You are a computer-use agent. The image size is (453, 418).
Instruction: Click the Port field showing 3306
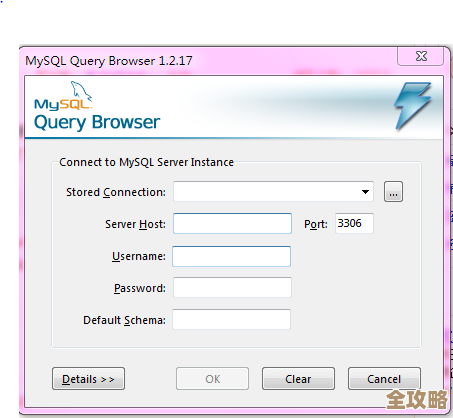pos(354,223)
